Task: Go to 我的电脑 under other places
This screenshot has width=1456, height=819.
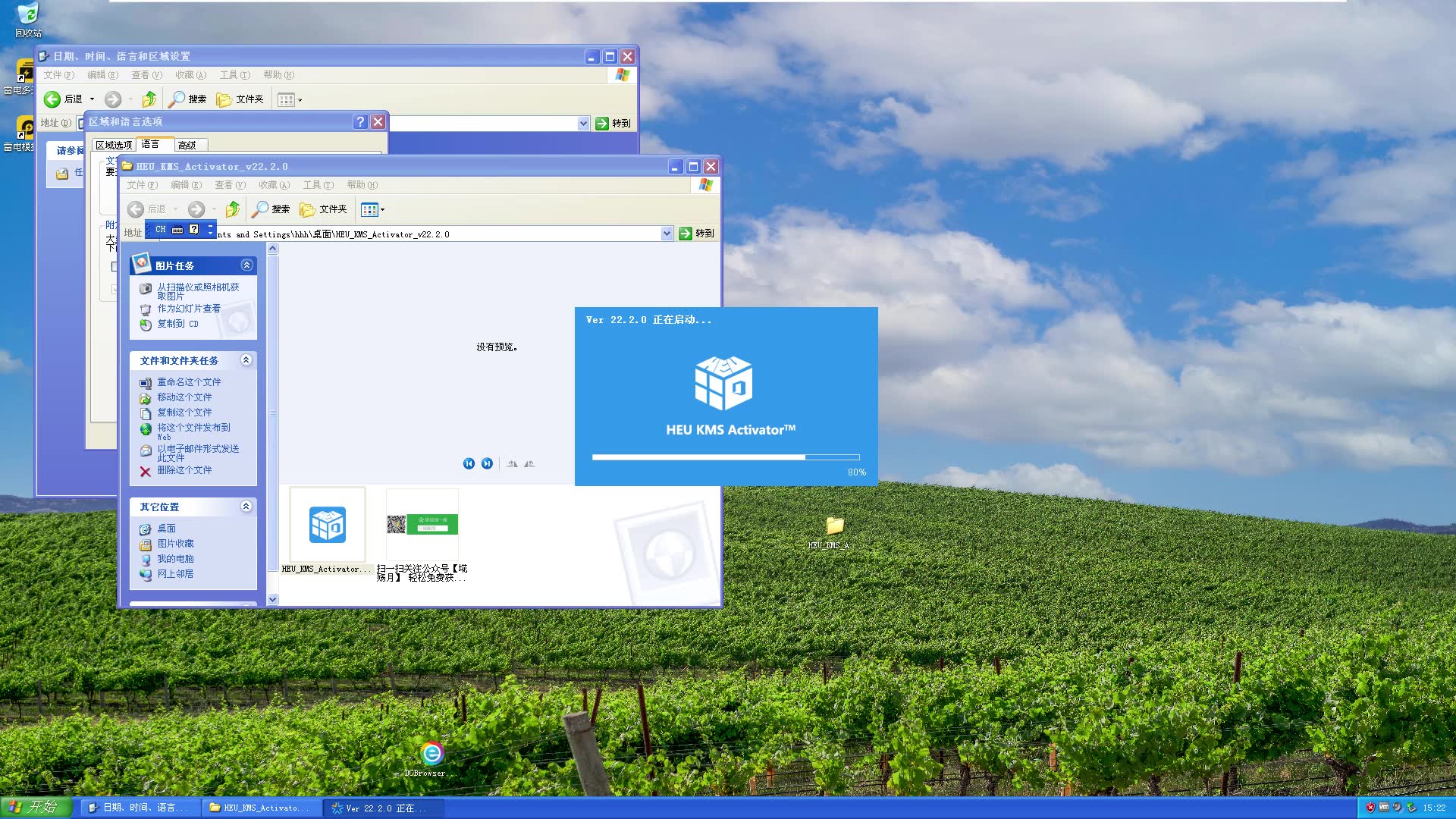Action: [175, 559]
